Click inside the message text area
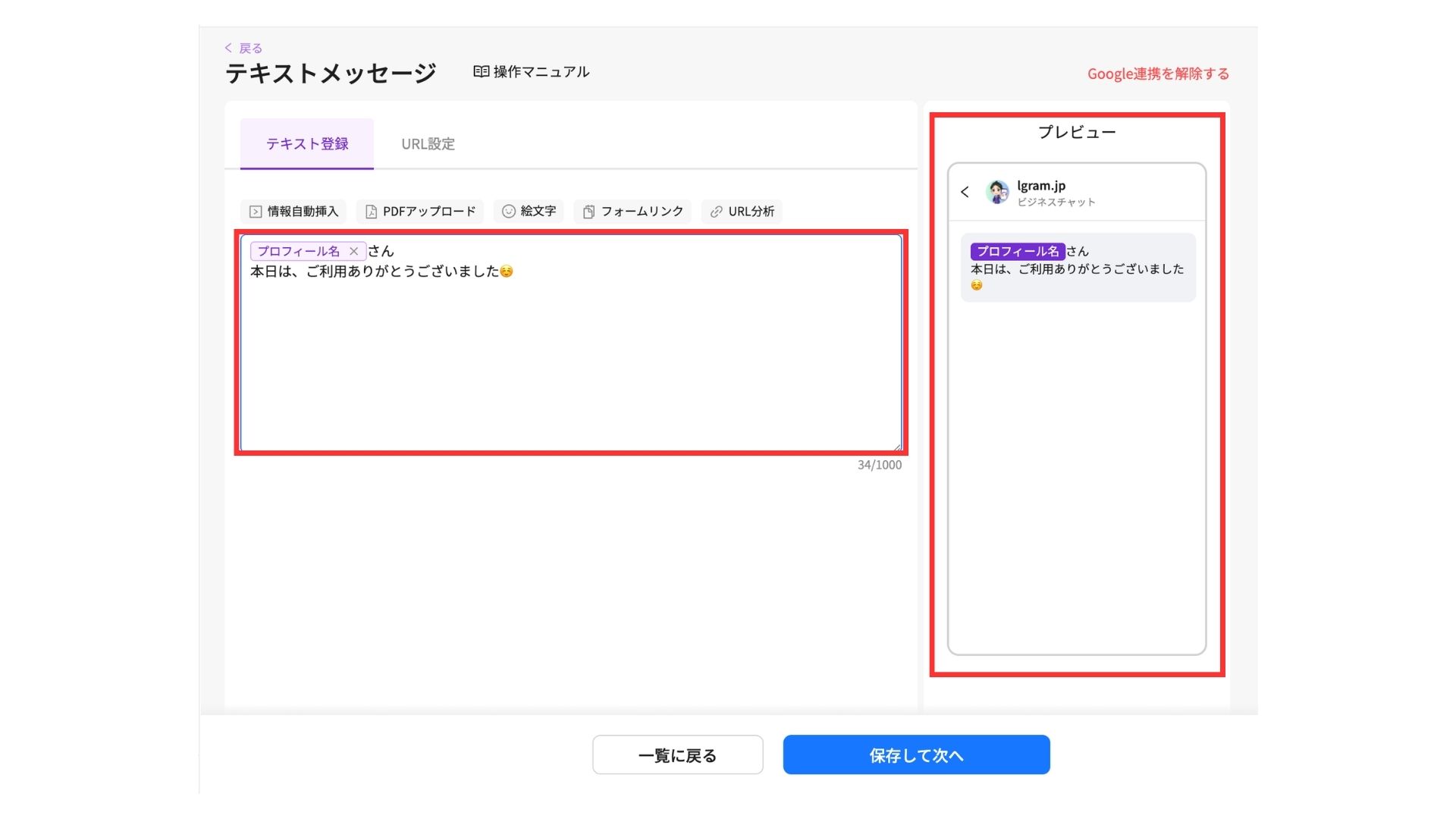 (x=570, y=356)
